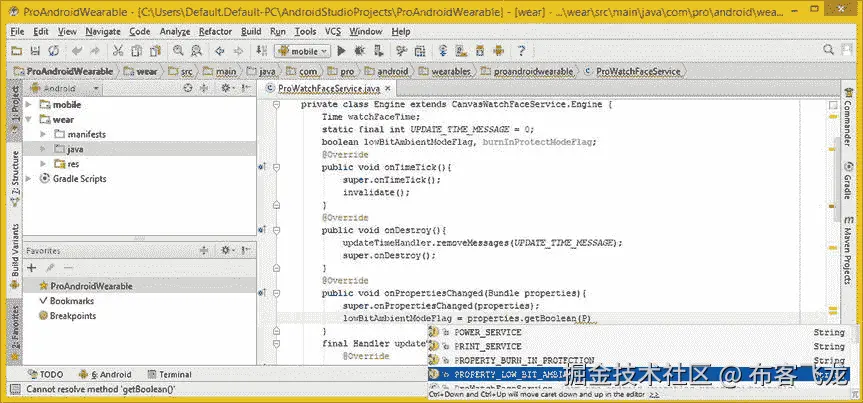Open the Favorites panel gear settings dropdown
The width and height of the screenshot is (863, 403).
[227, 250]
